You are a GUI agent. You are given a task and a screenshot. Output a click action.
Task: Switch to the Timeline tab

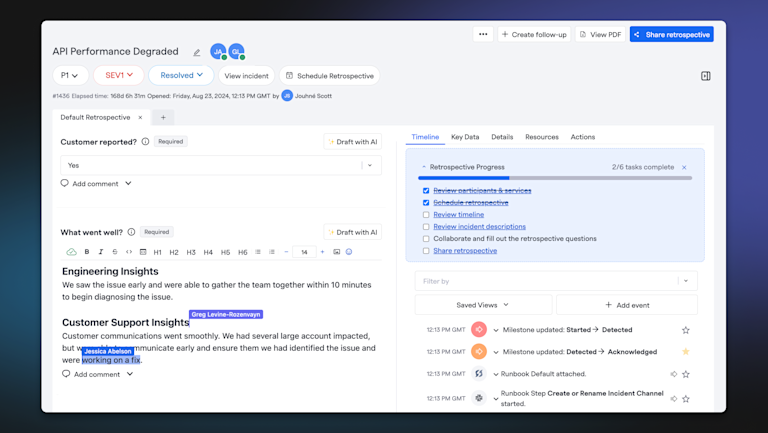tap(425, 137)
